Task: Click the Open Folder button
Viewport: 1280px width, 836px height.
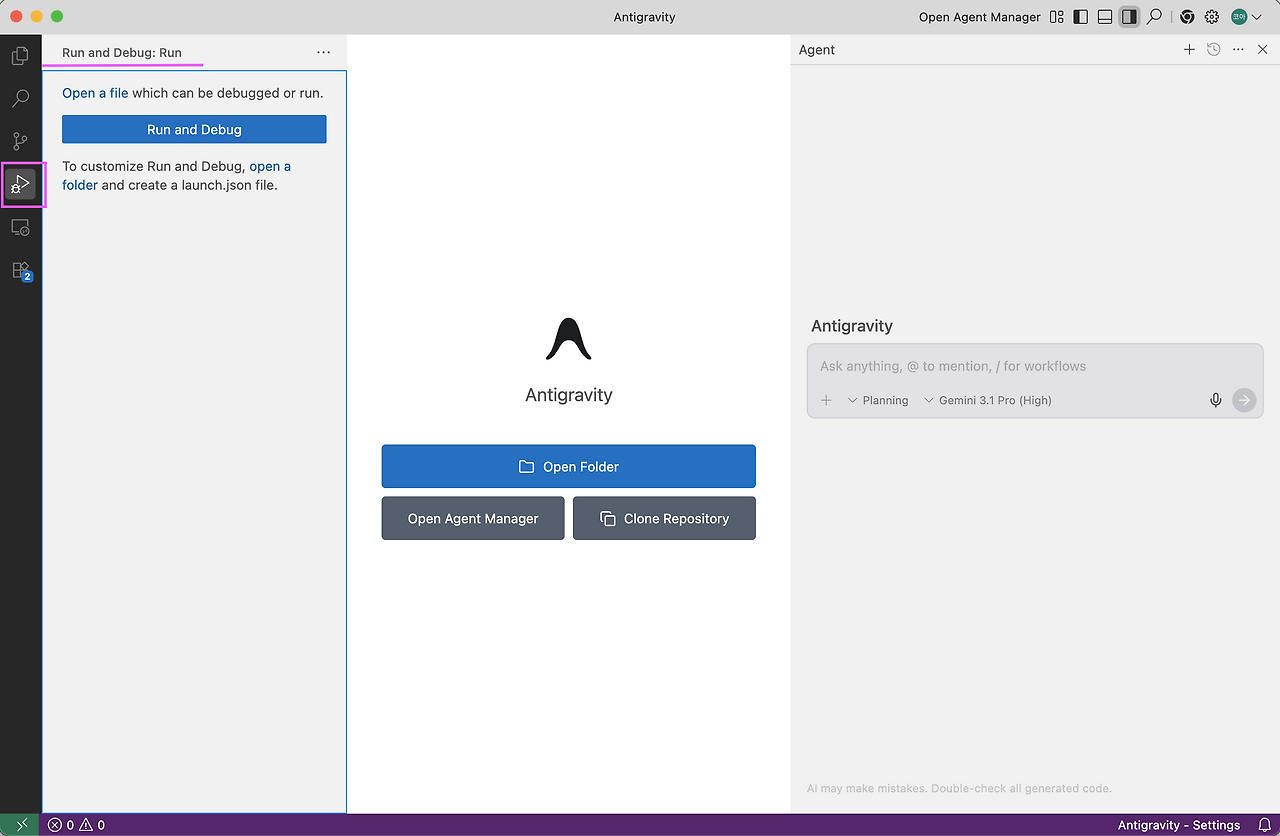Action: click(x=568, y=466)
